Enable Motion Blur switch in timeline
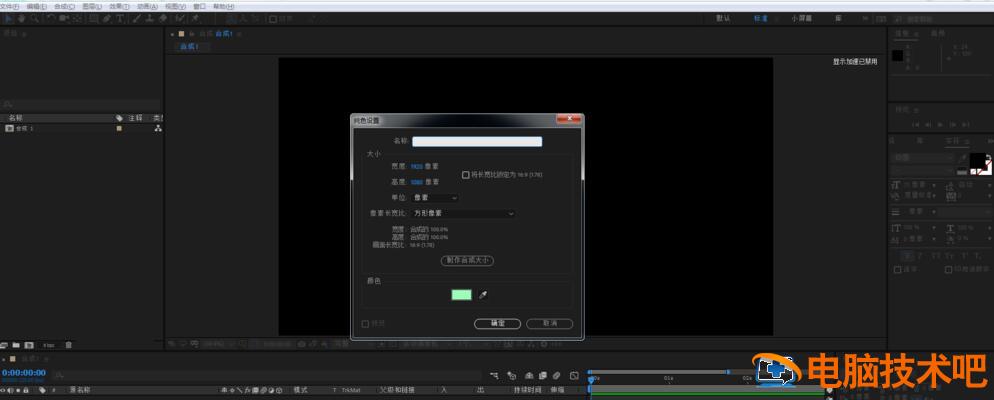Screen dimensions: 994x400 pyautogui.click(x=556, y=375)
